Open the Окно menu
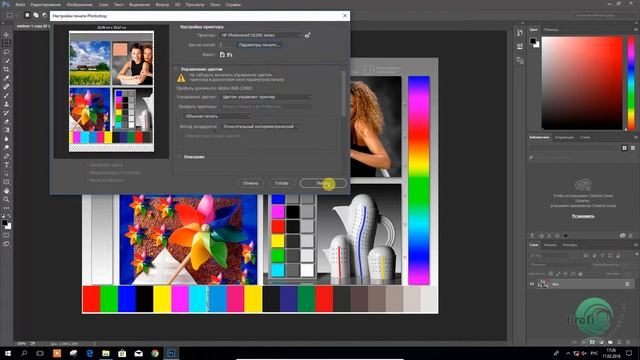Image resolution: width=640 pixels, height=360 pixels. [x=215, y=4]
